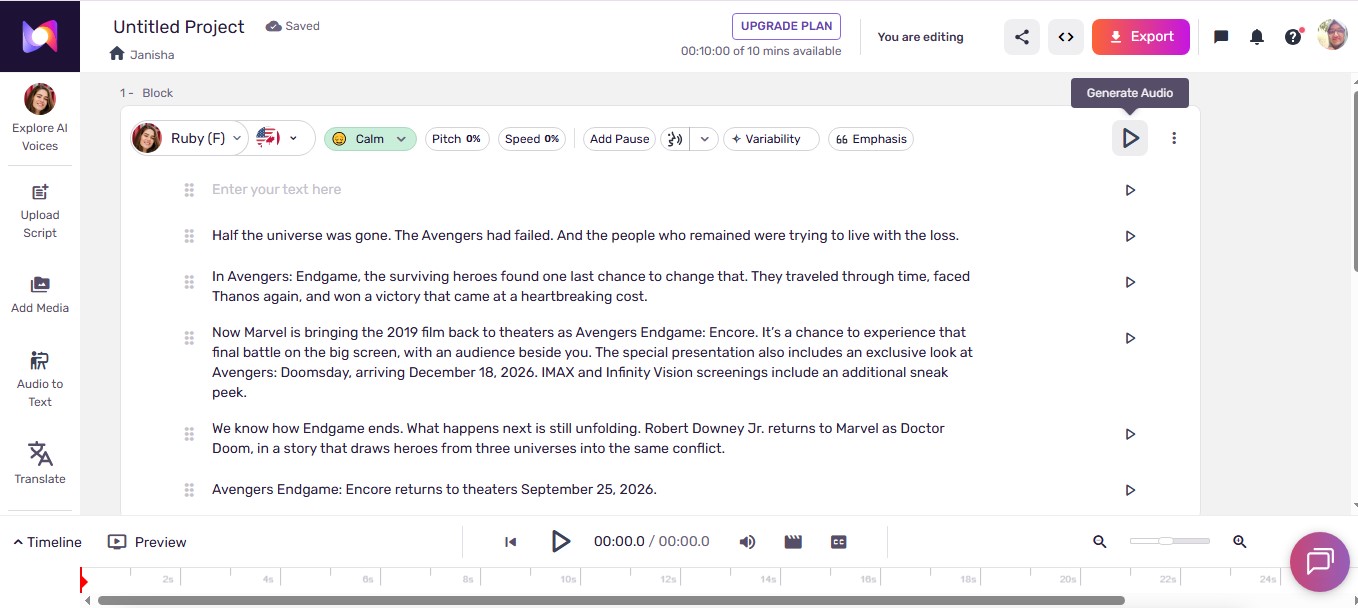Open Upload Script option
Screen dimensions: 1358x608
click(40, 211)
